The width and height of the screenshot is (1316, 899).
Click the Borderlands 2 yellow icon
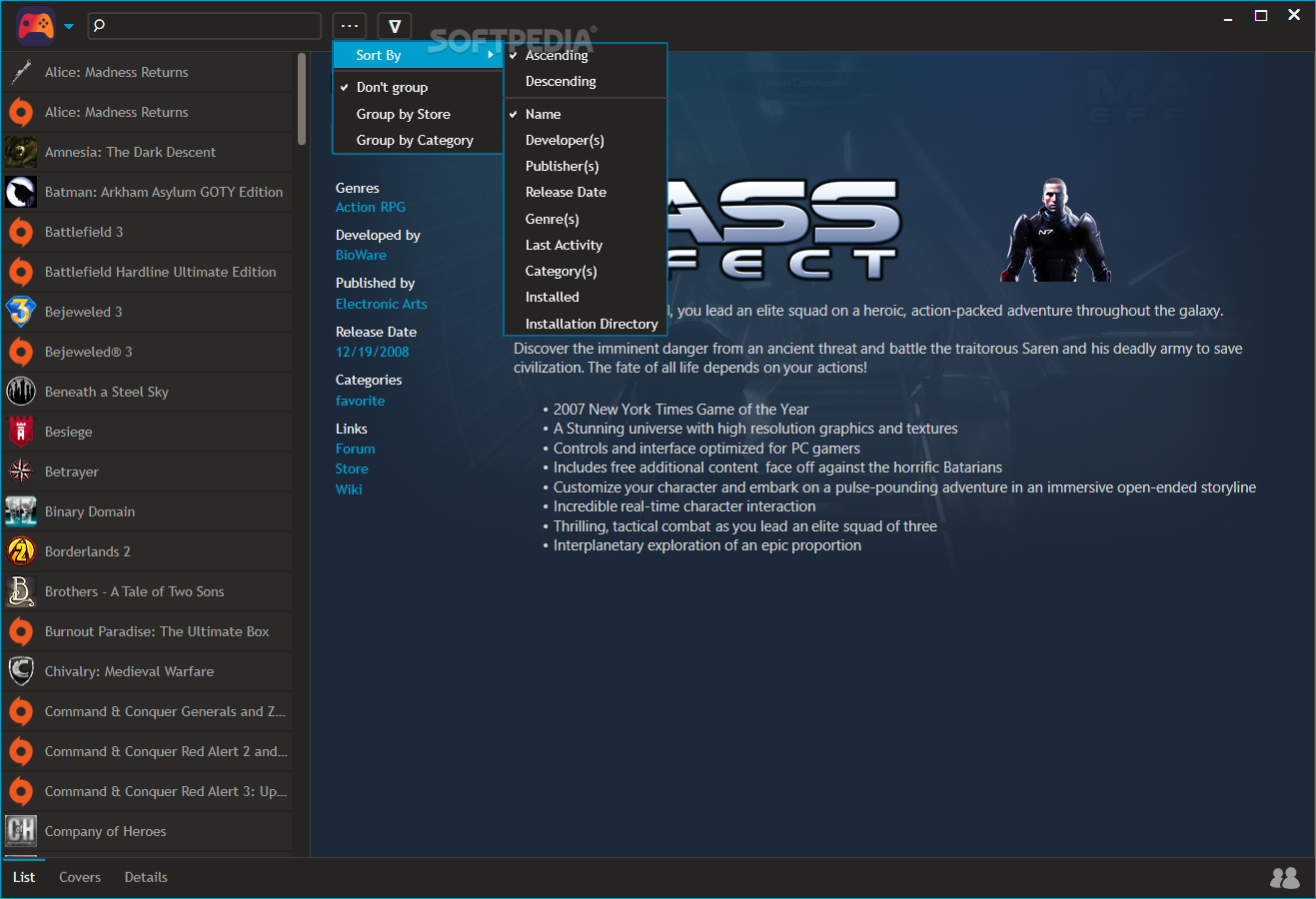21,551
